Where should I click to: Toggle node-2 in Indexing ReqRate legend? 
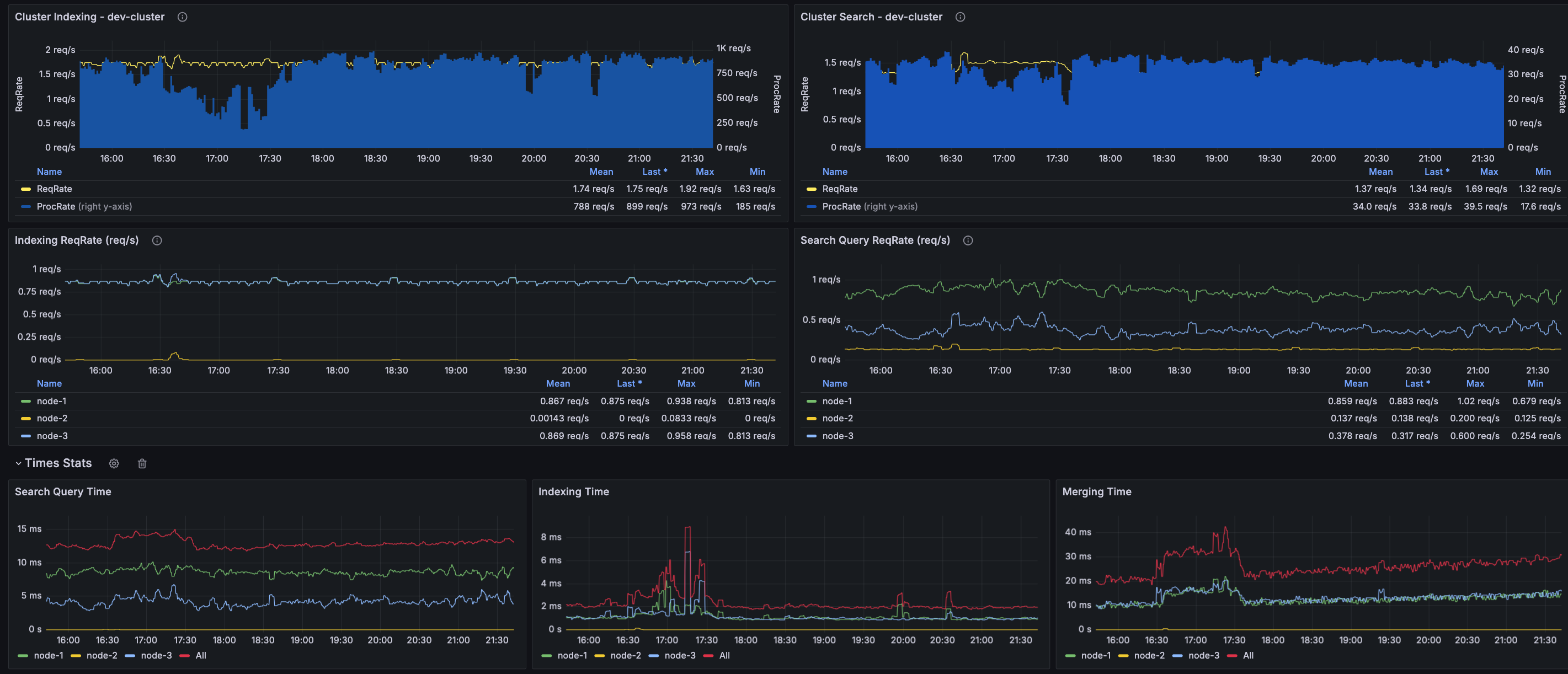tap(52, 419)
